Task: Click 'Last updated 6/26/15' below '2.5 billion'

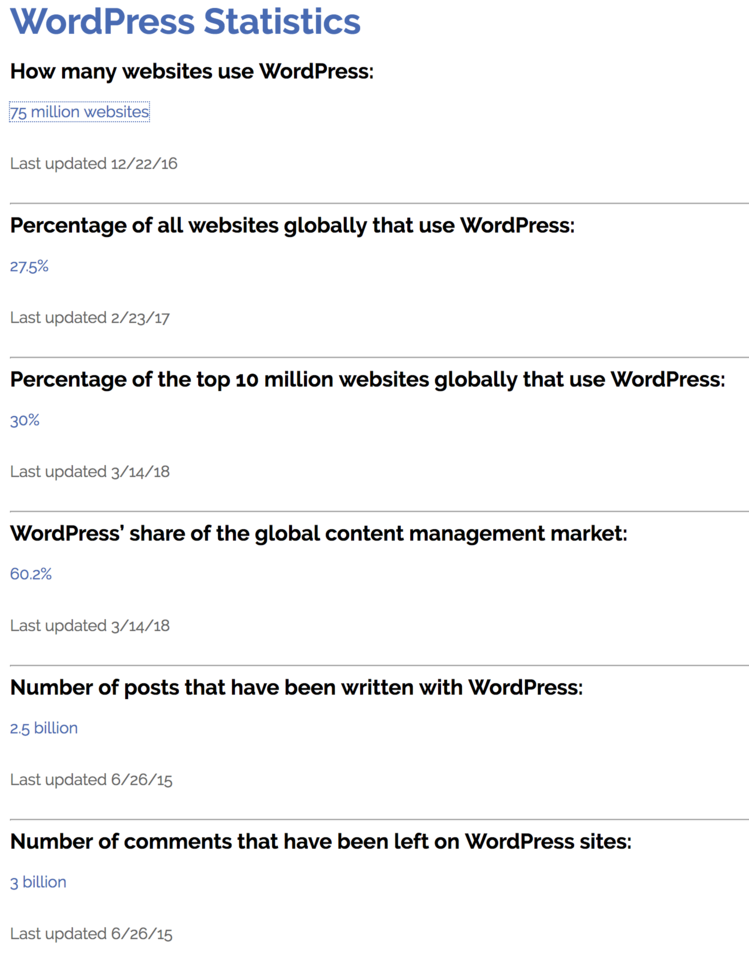Action: pyautogui.click(x=91, y=780)
